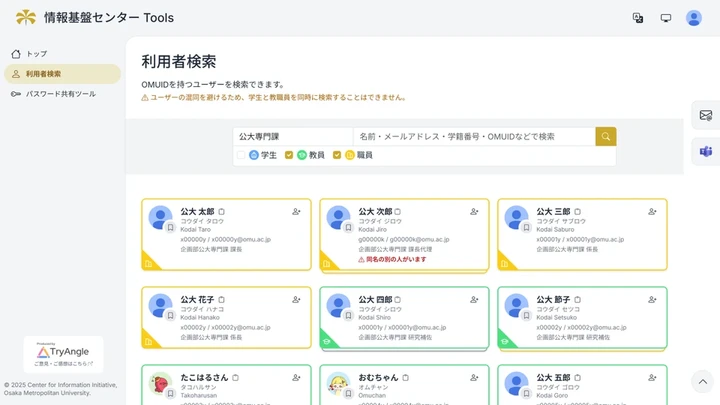Open the mail icon on right edge

click(706, 115)
